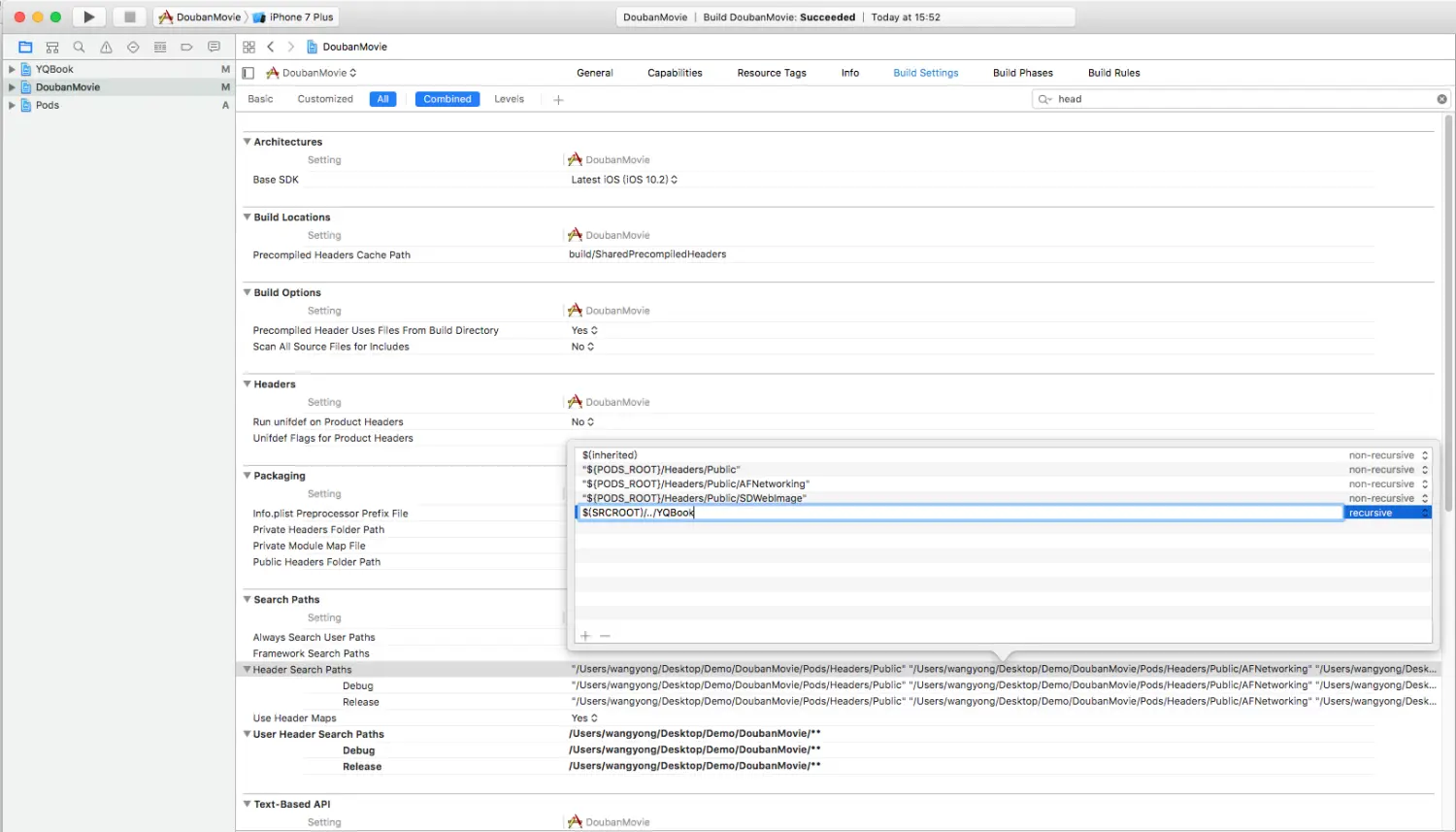Change Use Header Maps Yes value
This screenshot has width=1456, height=832.
click(x=584, y=718)
